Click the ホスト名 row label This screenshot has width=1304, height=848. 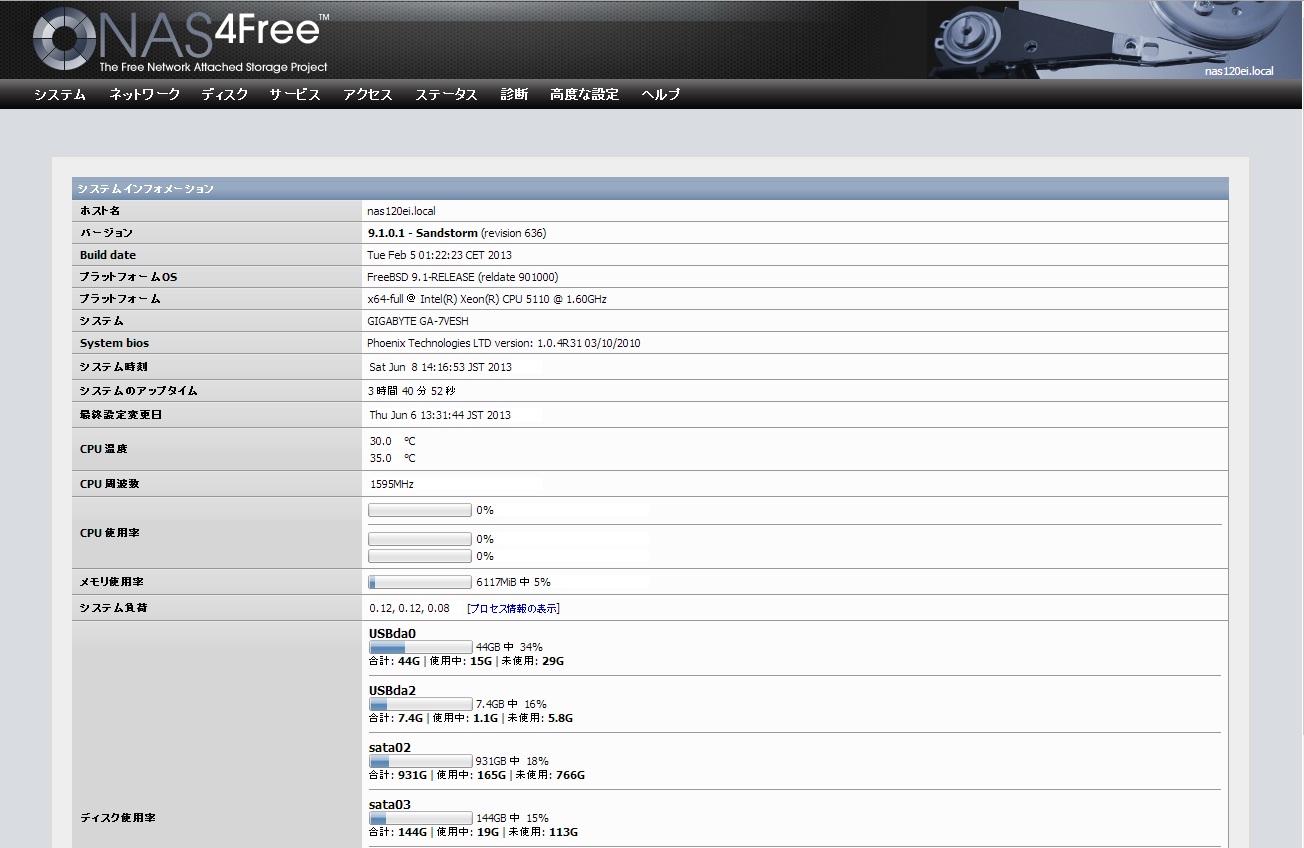point(100,211)
